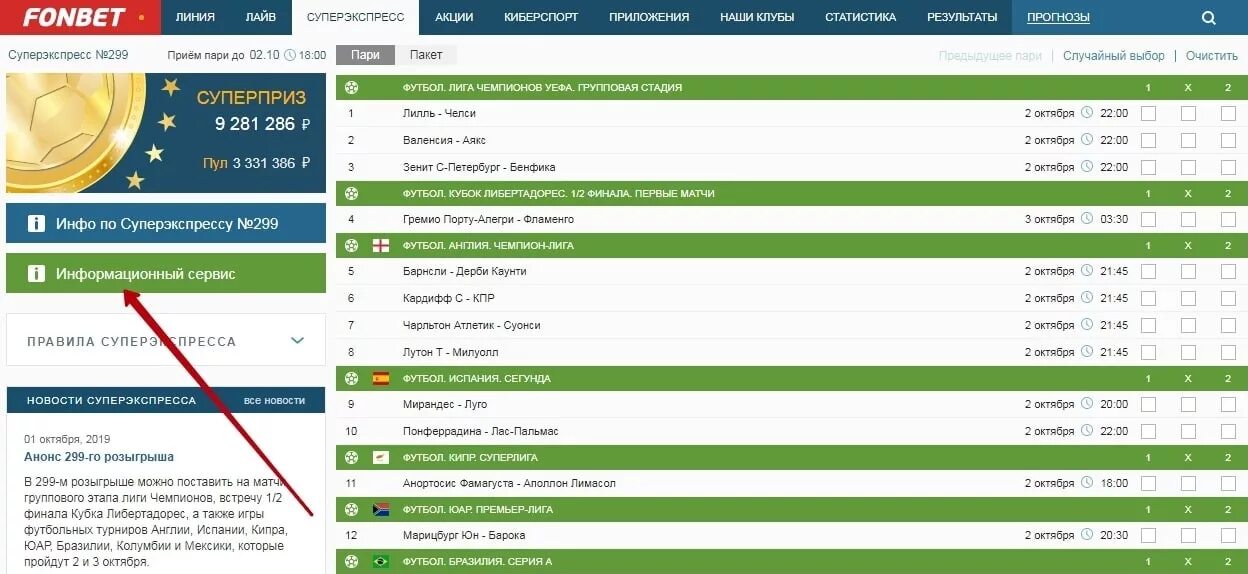This screenshot has width=1248, height=574.
Task: Check away win (2) for Зенит С-Петербург - Бенфика
Action: point(1228,167)
